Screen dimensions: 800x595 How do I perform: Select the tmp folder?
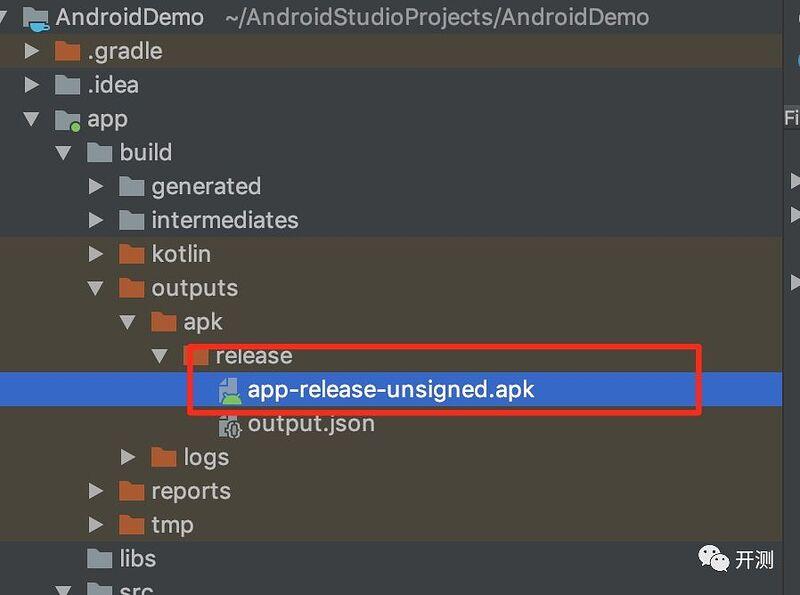point(172,525)
